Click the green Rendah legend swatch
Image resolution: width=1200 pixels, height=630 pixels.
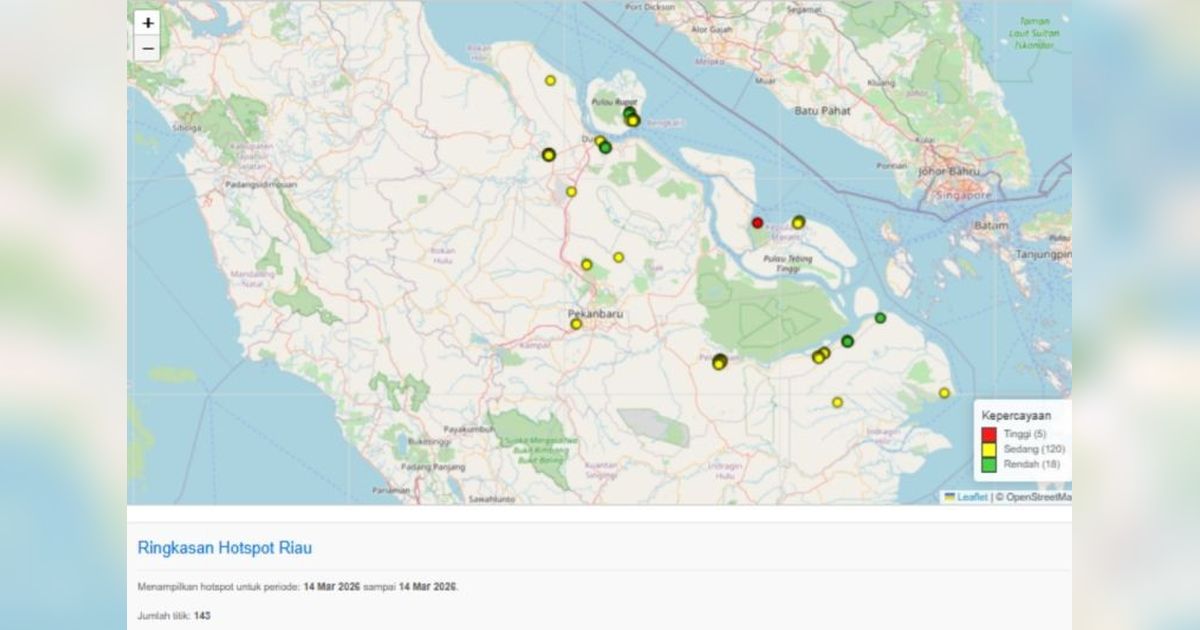click(x=989, y=464)
